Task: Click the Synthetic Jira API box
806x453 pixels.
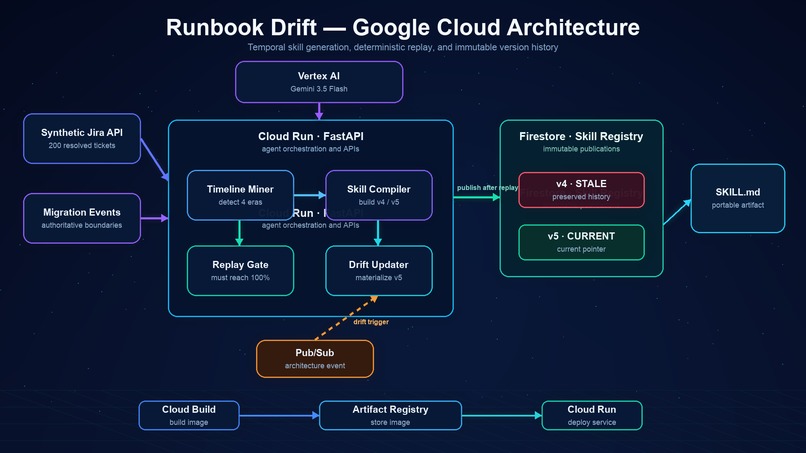Action: pos(82,139)
